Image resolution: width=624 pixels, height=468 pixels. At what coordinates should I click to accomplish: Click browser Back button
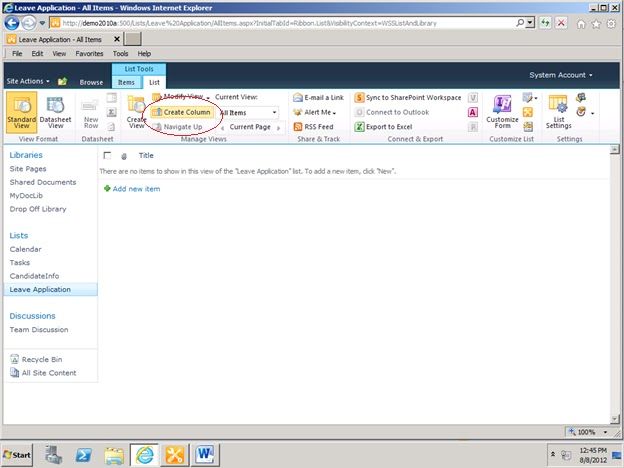[12, 23]
